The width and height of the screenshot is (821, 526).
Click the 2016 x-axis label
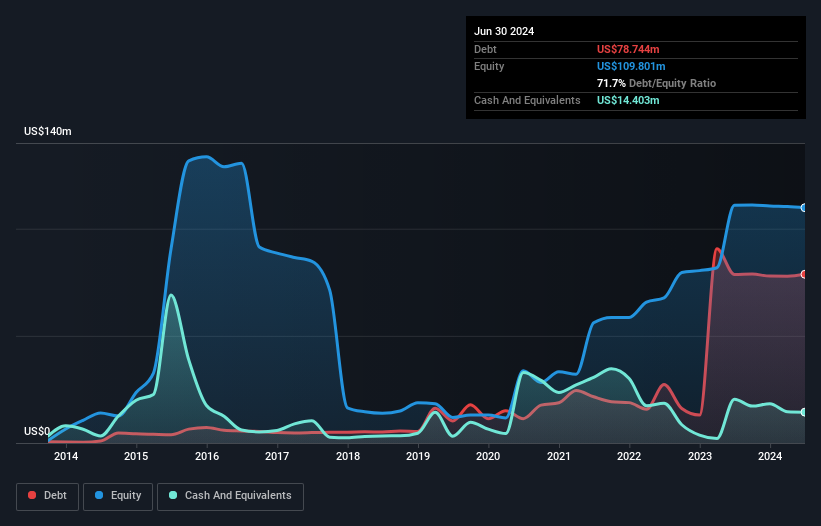[x=207, y=456]
